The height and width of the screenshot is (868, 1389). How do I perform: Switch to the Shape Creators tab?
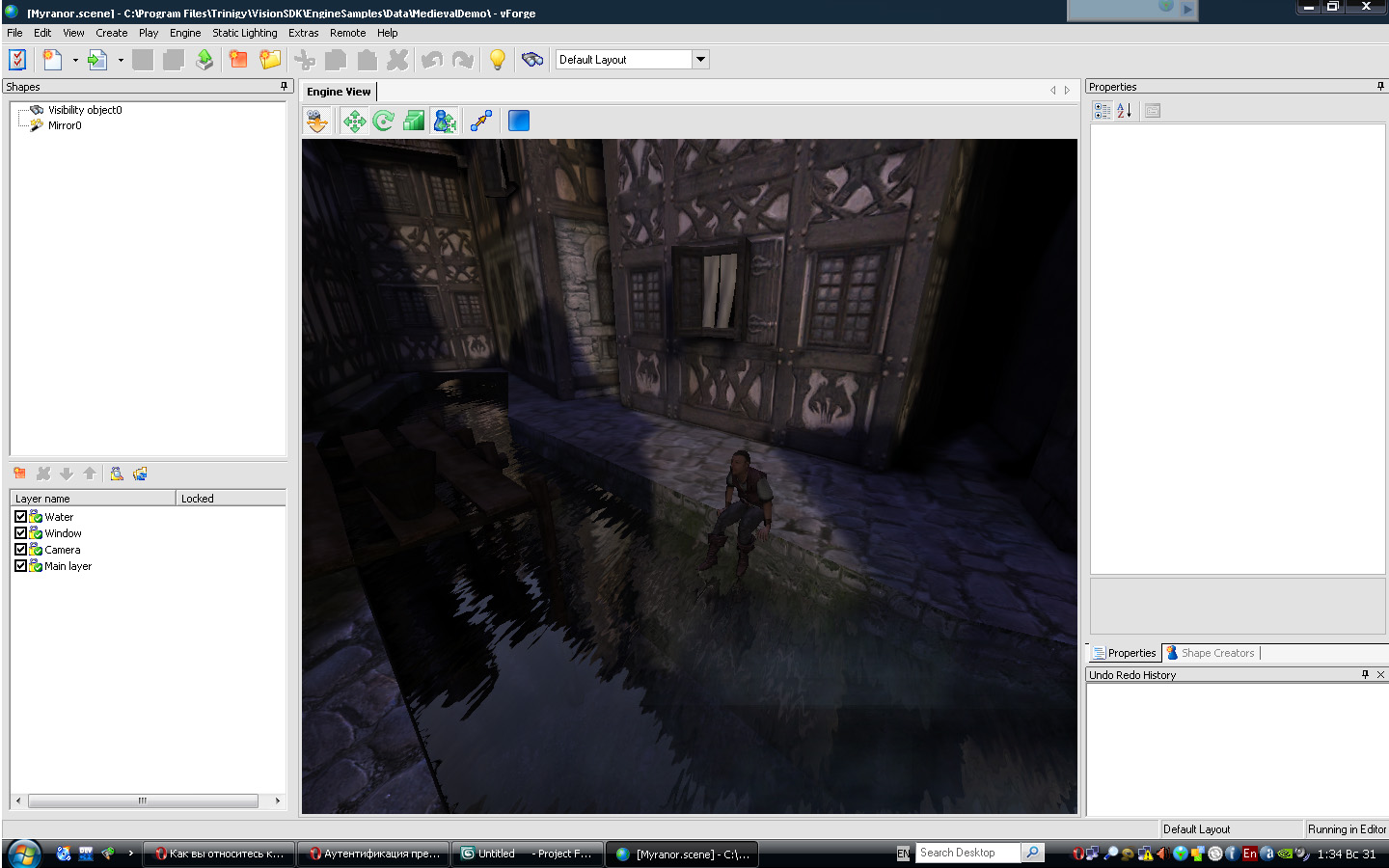[x=1211, y=653]
